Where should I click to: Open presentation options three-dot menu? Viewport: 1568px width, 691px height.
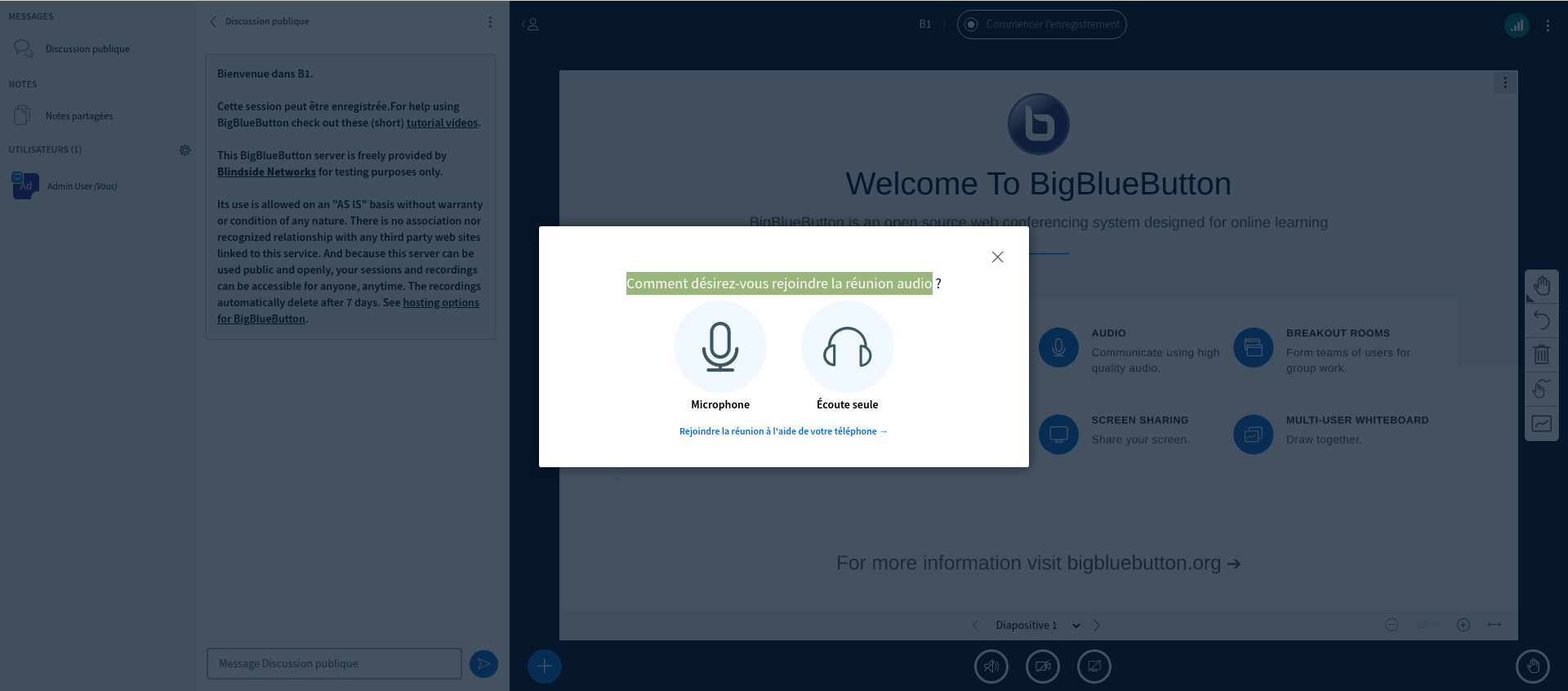click(x=1505, y=82)
